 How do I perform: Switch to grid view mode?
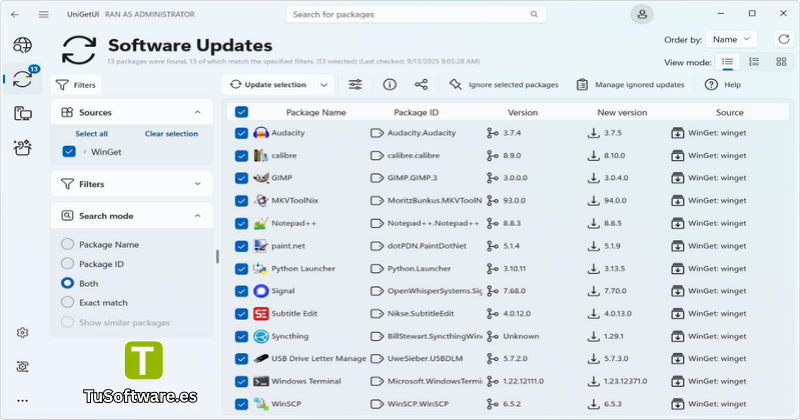click(781, 62)
